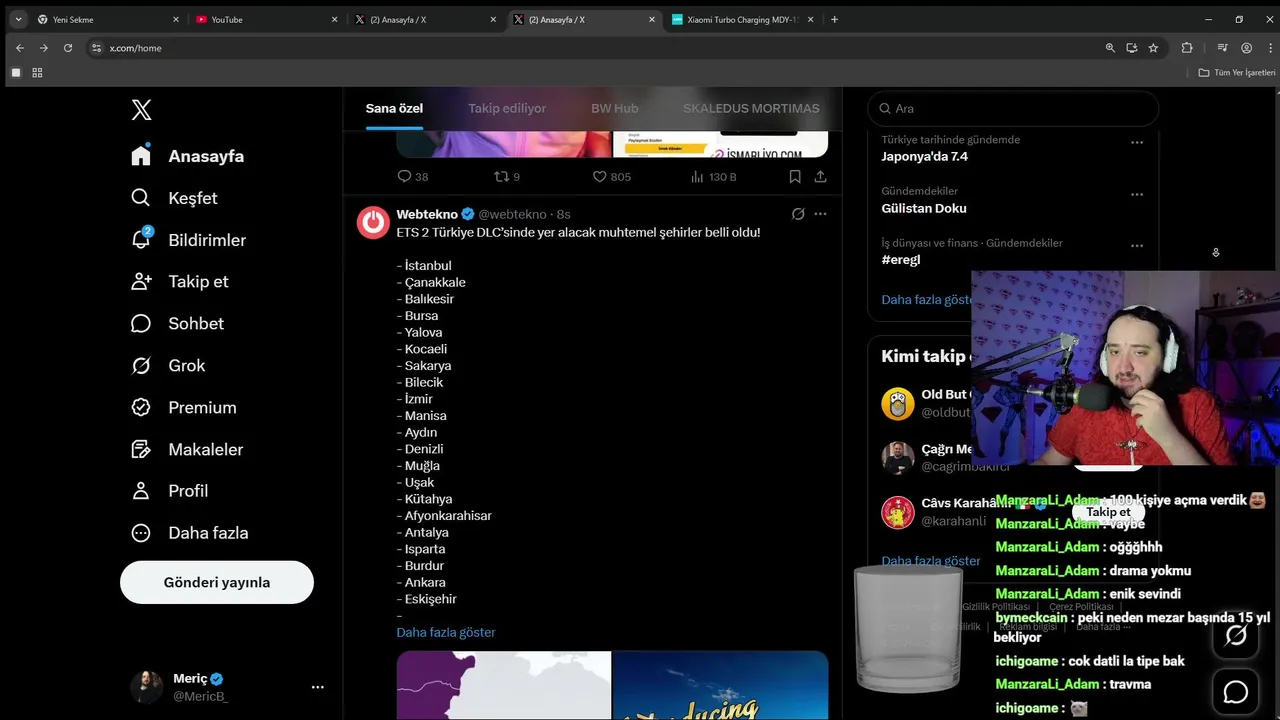
Task: Click Grok icon on Webtekno post
Action: [798, 214]
